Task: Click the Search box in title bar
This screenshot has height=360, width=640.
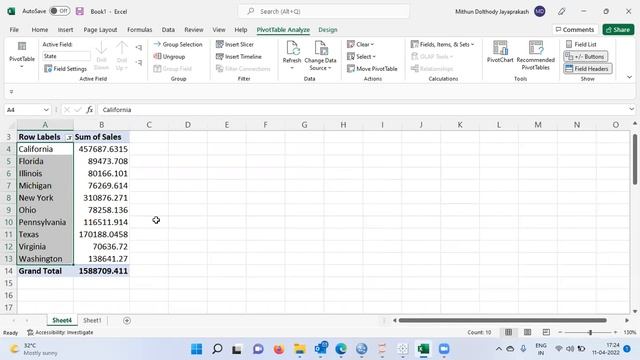Action: pos(324,11)
